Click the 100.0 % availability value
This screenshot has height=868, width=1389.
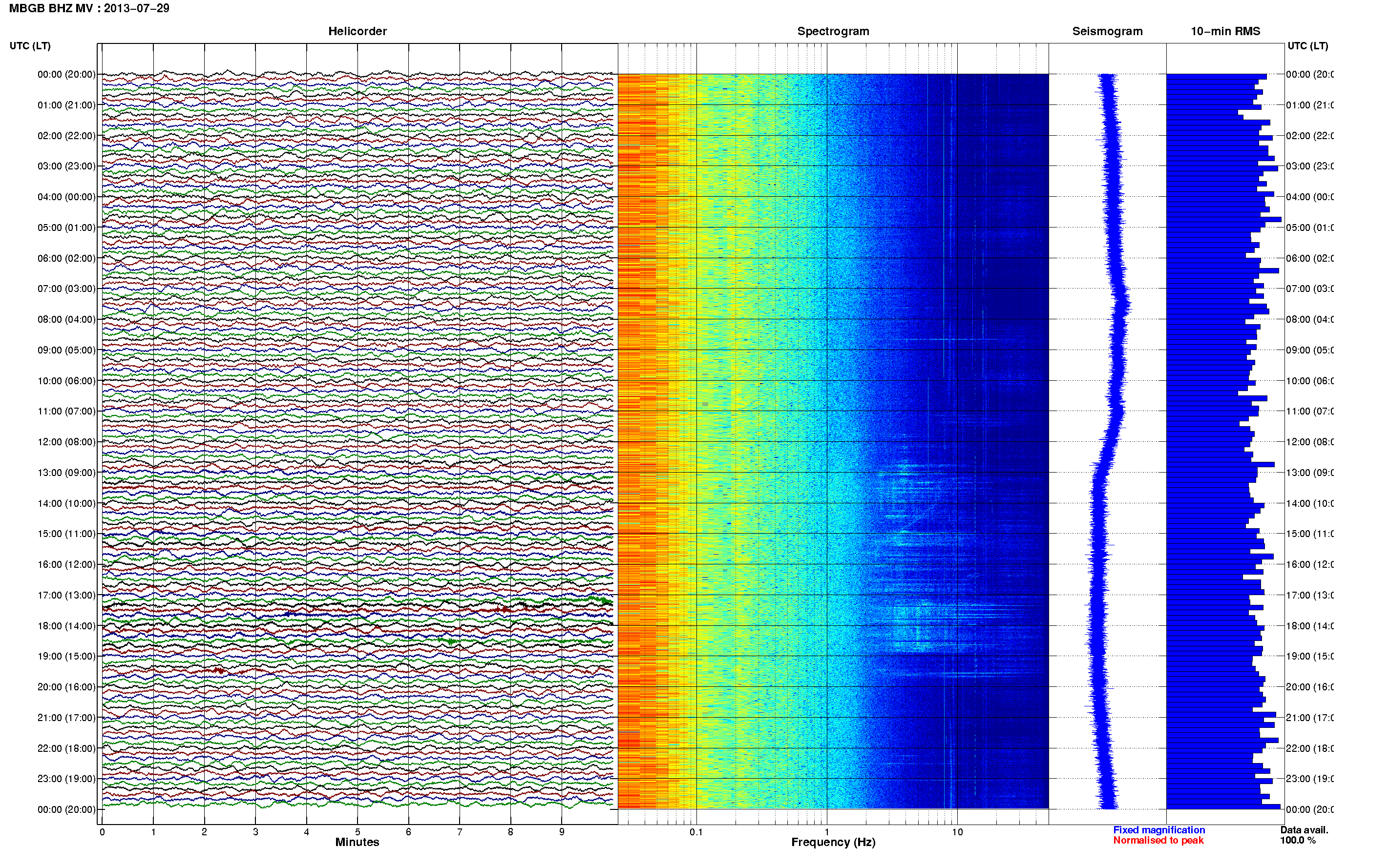click(x=1298, y=840)
